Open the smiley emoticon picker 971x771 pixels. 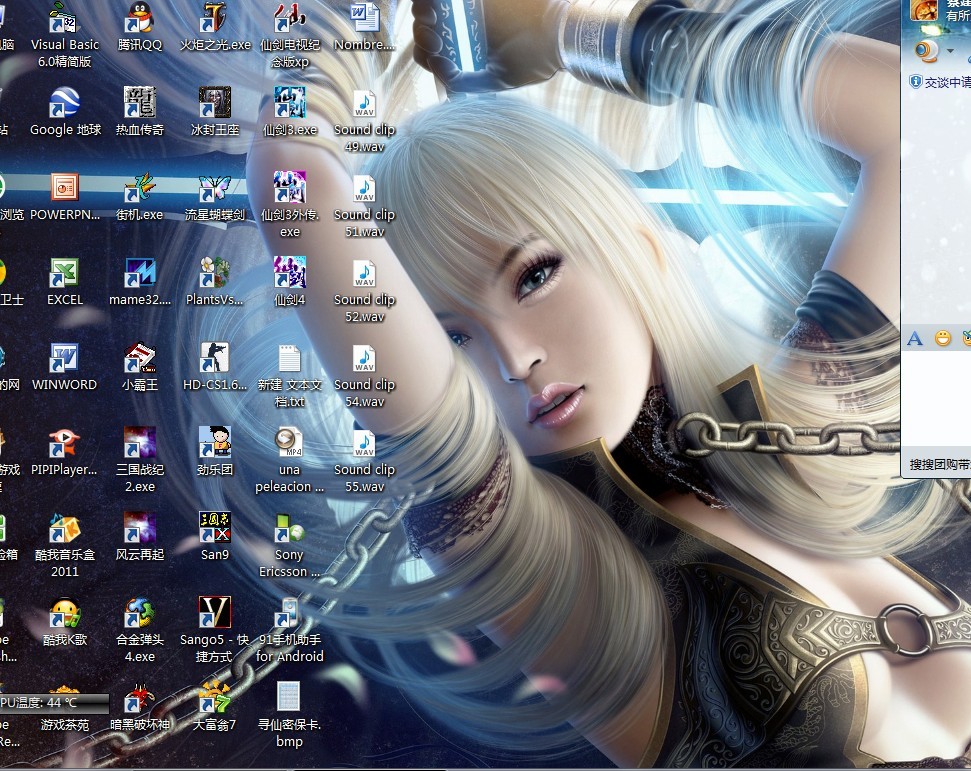pos(942,339)
